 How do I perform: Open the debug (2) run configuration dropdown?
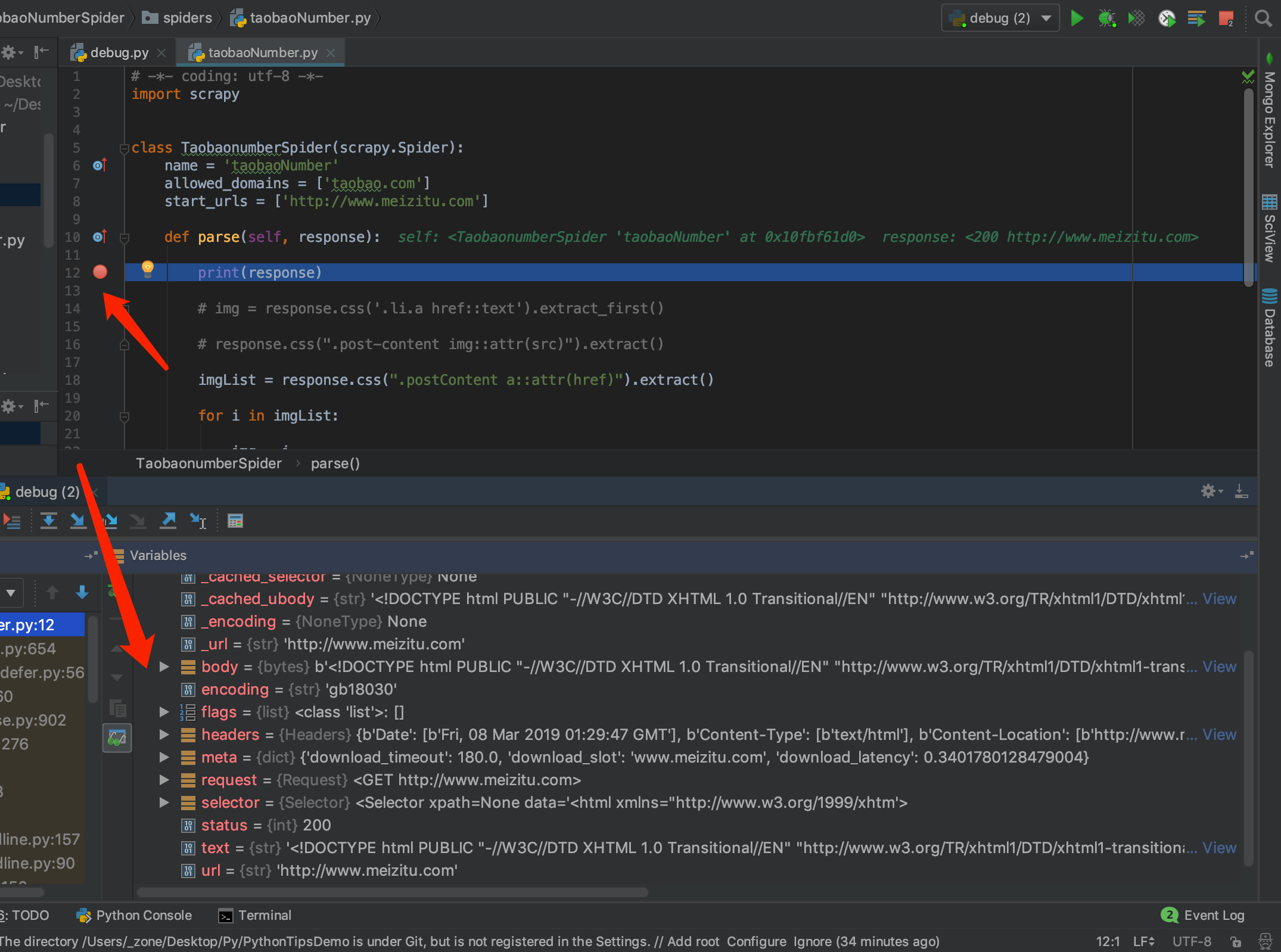[1001, 18]
